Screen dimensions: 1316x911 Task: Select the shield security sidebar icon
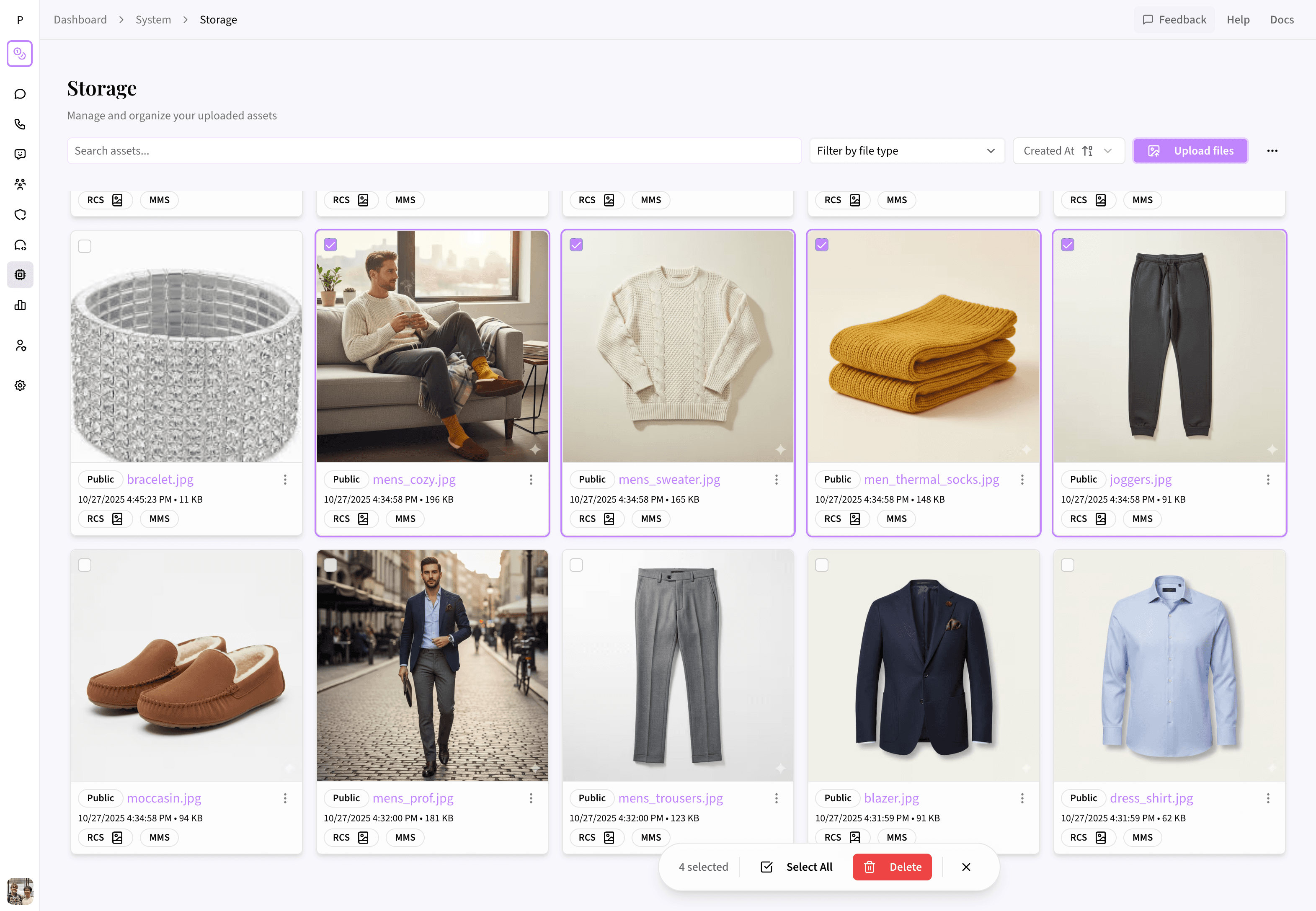20,214
